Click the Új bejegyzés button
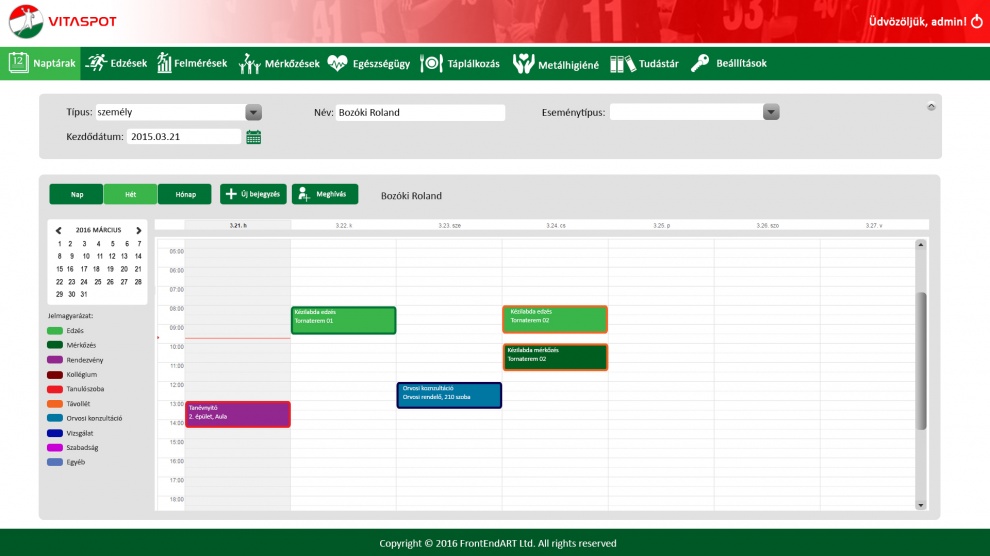 (254, 194)
